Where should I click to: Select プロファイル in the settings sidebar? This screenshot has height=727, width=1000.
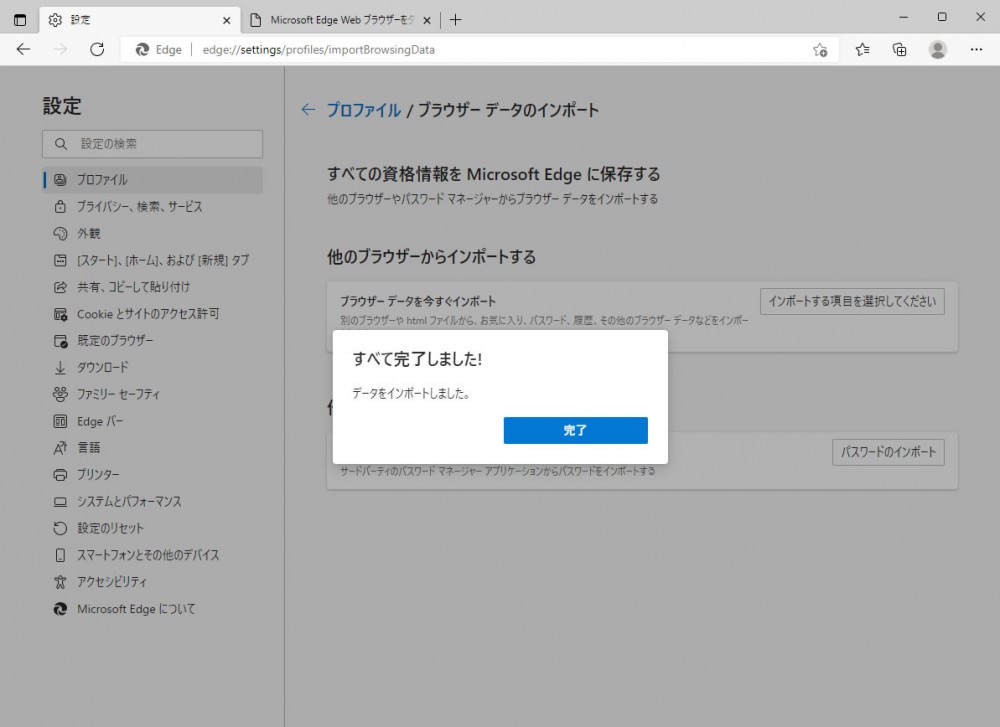click(153, 180)
